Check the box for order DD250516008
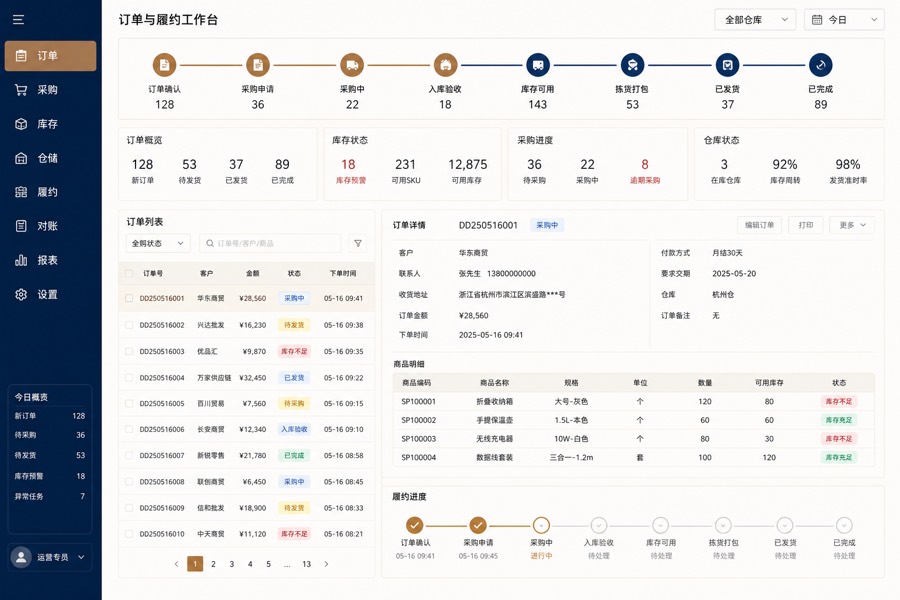Screen dimensions: 900x600 tap(129, 482)
